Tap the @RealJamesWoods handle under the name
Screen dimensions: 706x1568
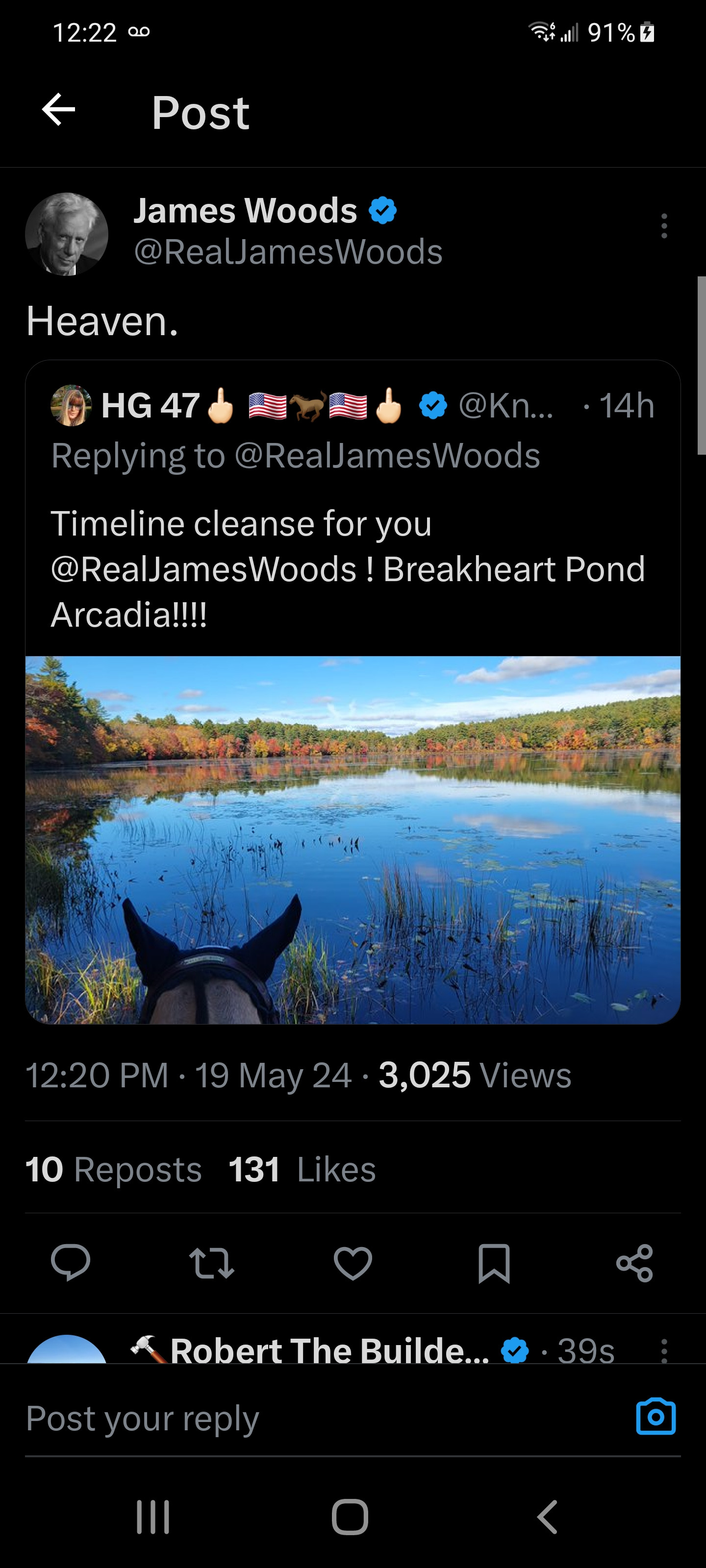click(288, 251)
